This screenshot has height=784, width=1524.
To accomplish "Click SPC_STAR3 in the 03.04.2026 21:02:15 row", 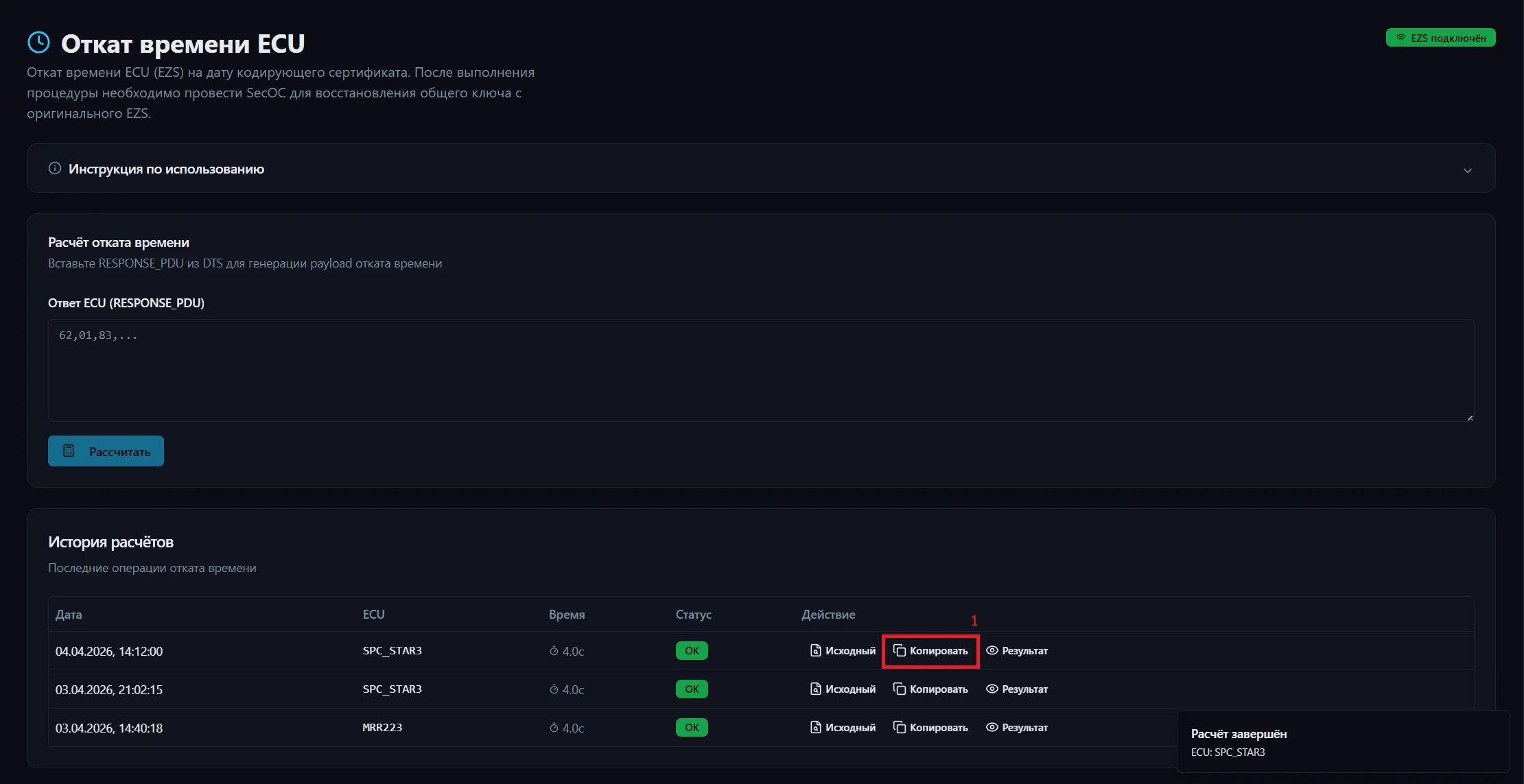I will pos(392,689).
